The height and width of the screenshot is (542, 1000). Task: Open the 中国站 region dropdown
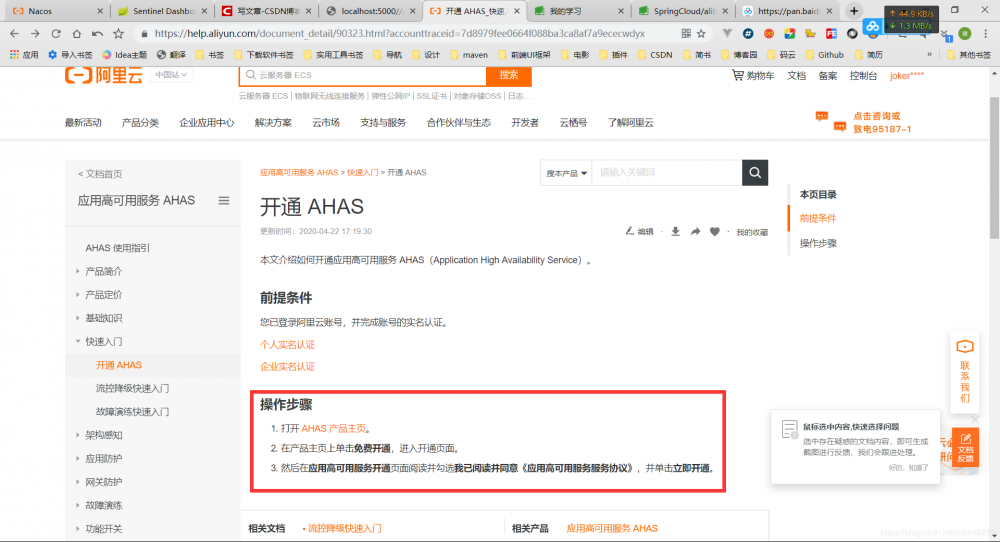point(170,75)
